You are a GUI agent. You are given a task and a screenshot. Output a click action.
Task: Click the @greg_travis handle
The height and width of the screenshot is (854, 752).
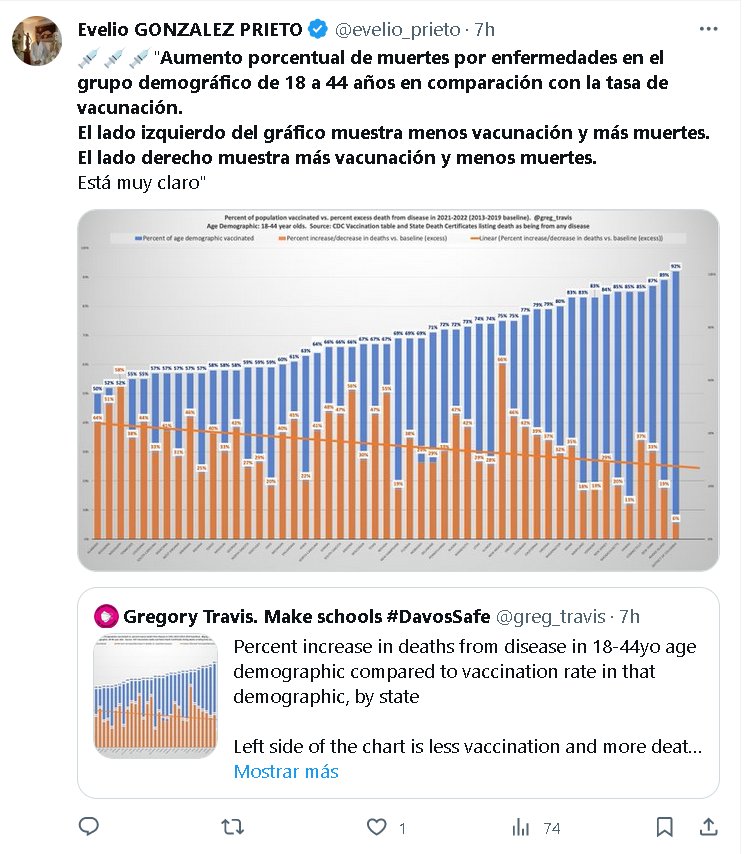click(553, 615)
